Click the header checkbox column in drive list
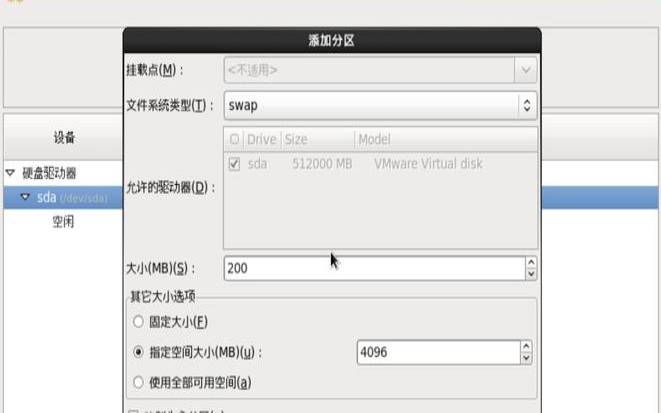Viewport: 661px width, 413px height. tap(234, 139)
